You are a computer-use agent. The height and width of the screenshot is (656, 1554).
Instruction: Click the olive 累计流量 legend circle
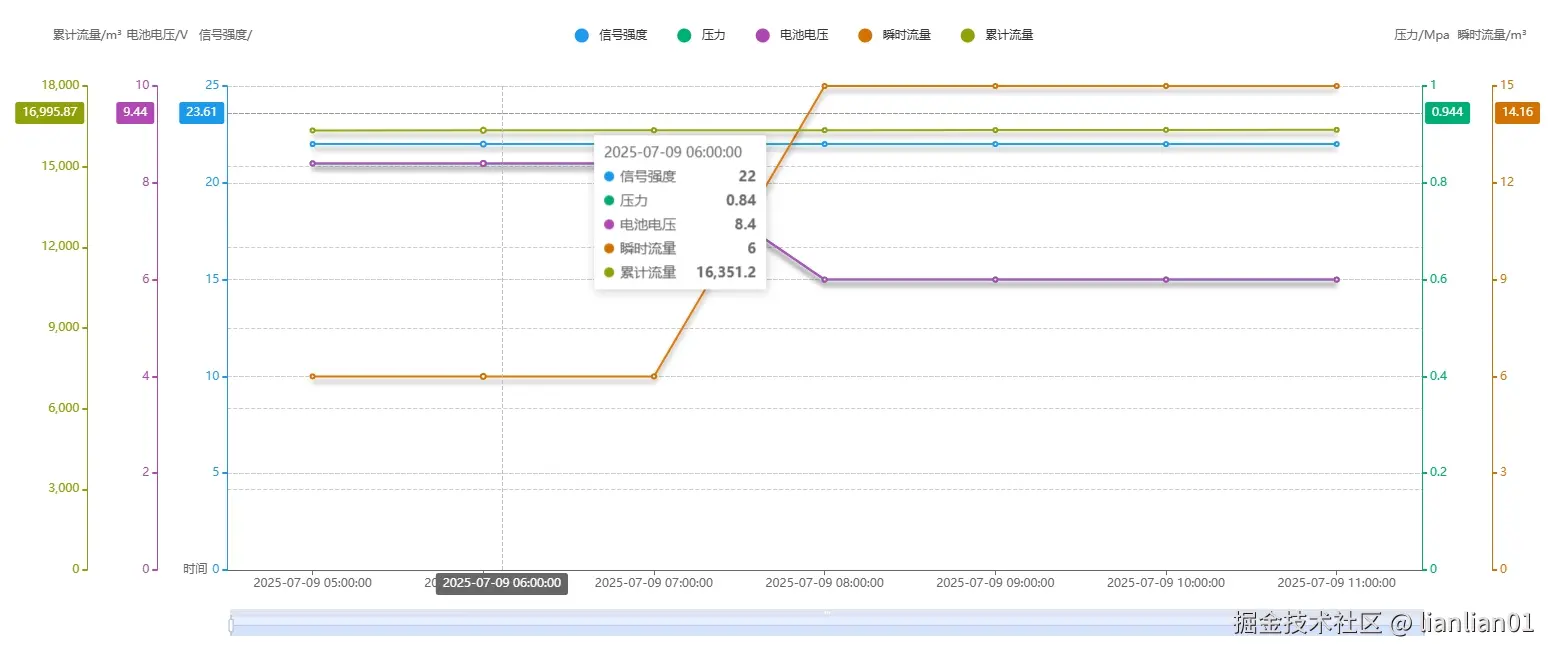pyautogui.click(x=967, y=35)
